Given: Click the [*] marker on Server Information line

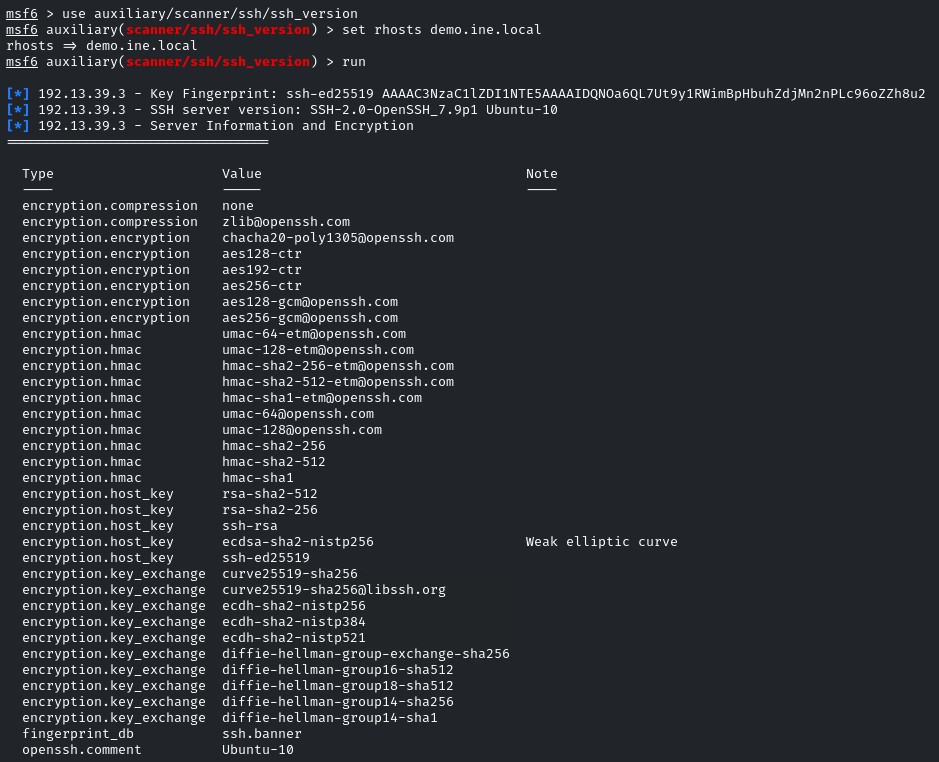Looking at the screenshot, I should click(18, 126).
